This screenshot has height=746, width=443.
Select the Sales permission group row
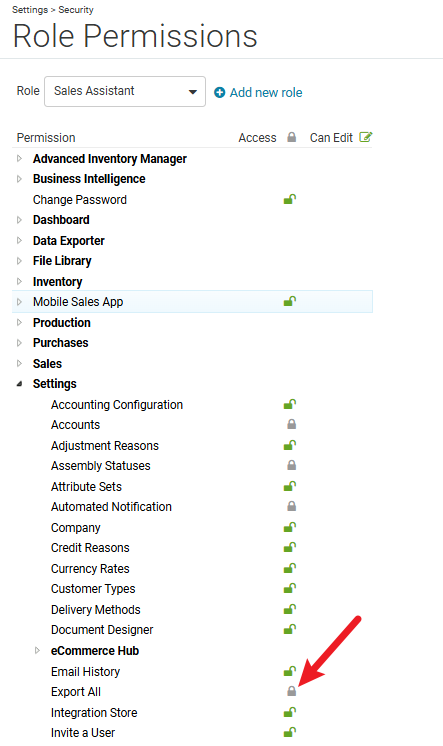click(192, 363)
